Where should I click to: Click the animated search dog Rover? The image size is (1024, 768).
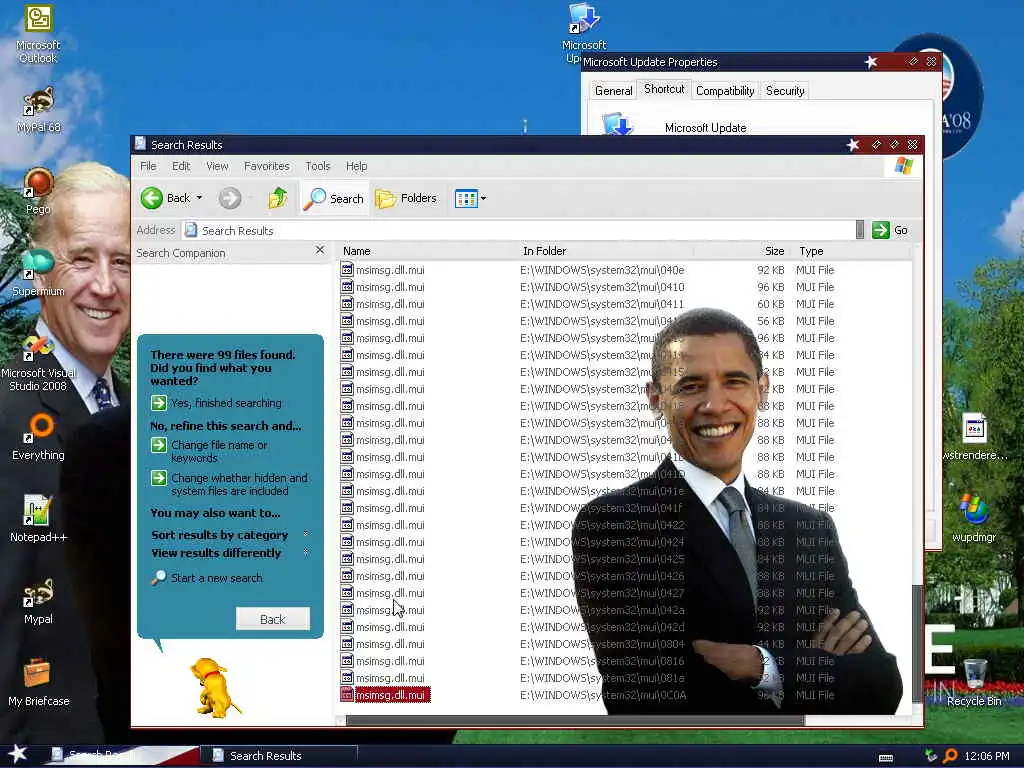(214, 688)
